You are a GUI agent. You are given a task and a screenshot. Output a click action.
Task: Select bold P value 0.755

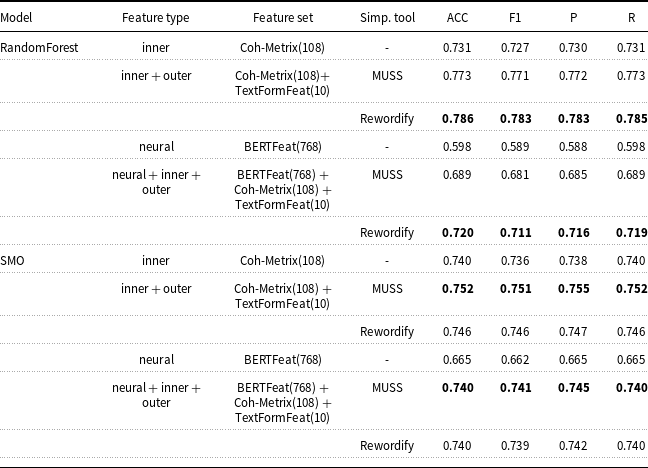point(573,289)
